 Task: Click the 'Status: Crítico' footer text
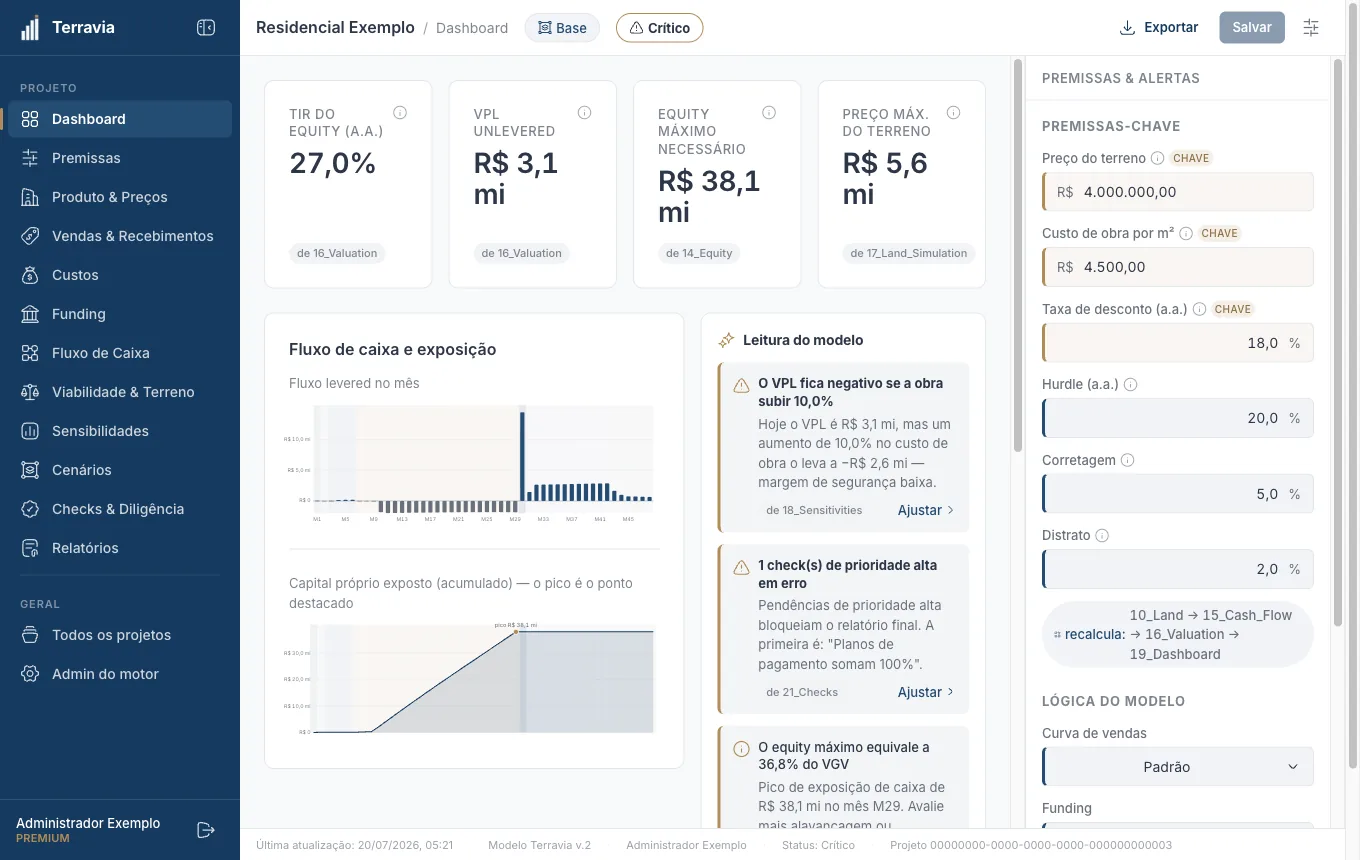click(818, 845)
